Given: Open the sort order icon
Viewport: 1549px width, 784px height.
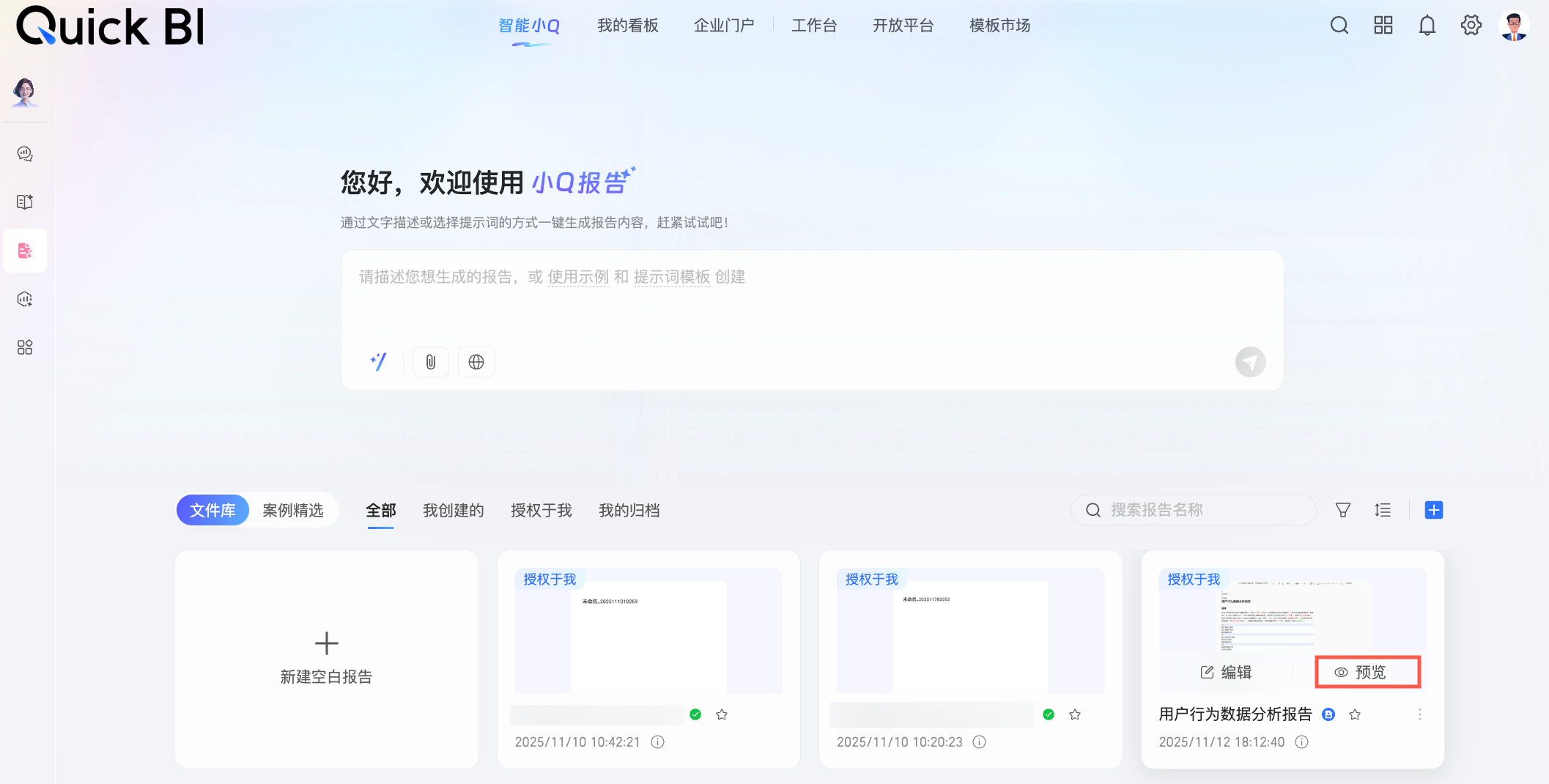Looking at the screenshot, I should (1383, 510).
